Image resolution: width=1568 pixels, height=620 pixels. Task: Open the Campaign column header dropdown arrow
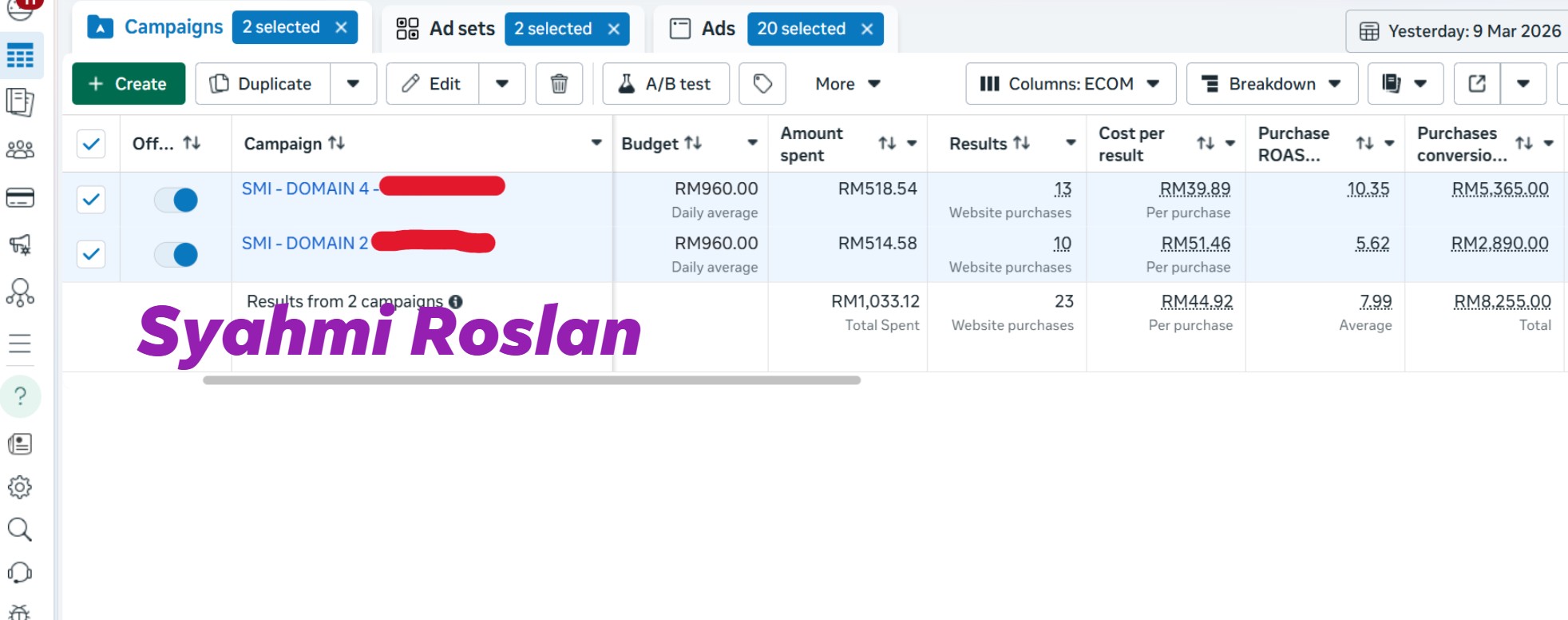(x=596, y=143)
